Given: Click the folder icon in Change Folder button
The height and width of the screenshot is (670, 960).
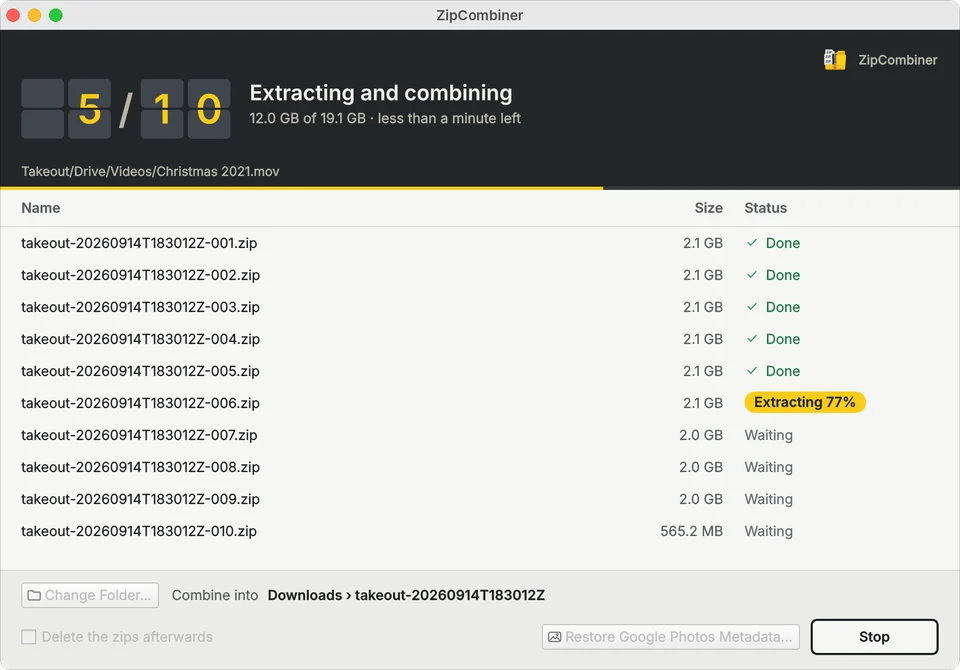Looking at the screenshot, I should point(34,595).
